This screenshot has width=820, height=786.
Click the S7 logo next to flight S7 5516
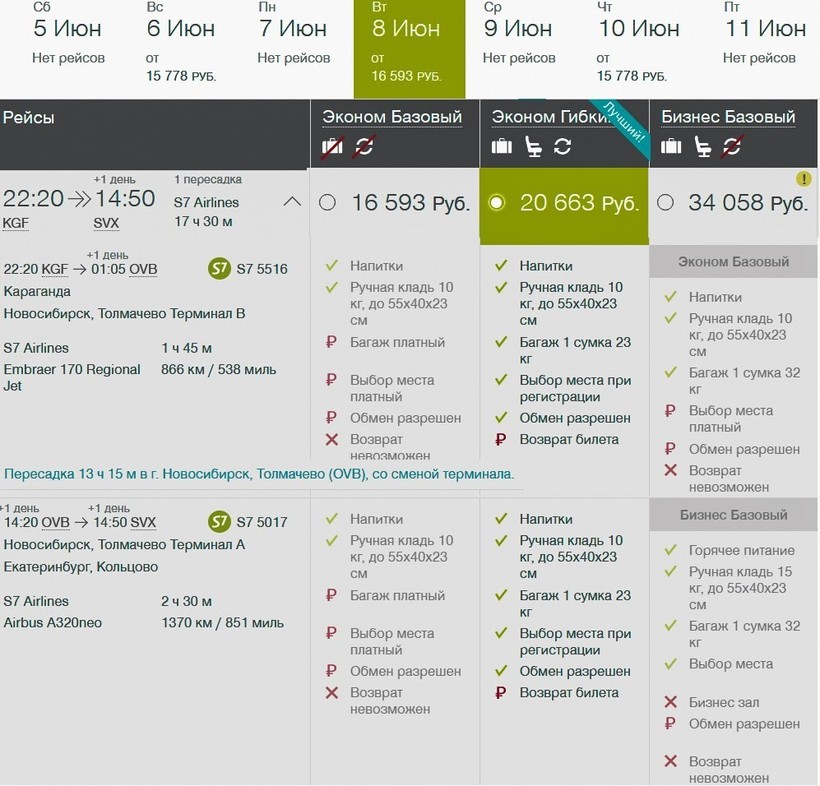coord(219,269)
